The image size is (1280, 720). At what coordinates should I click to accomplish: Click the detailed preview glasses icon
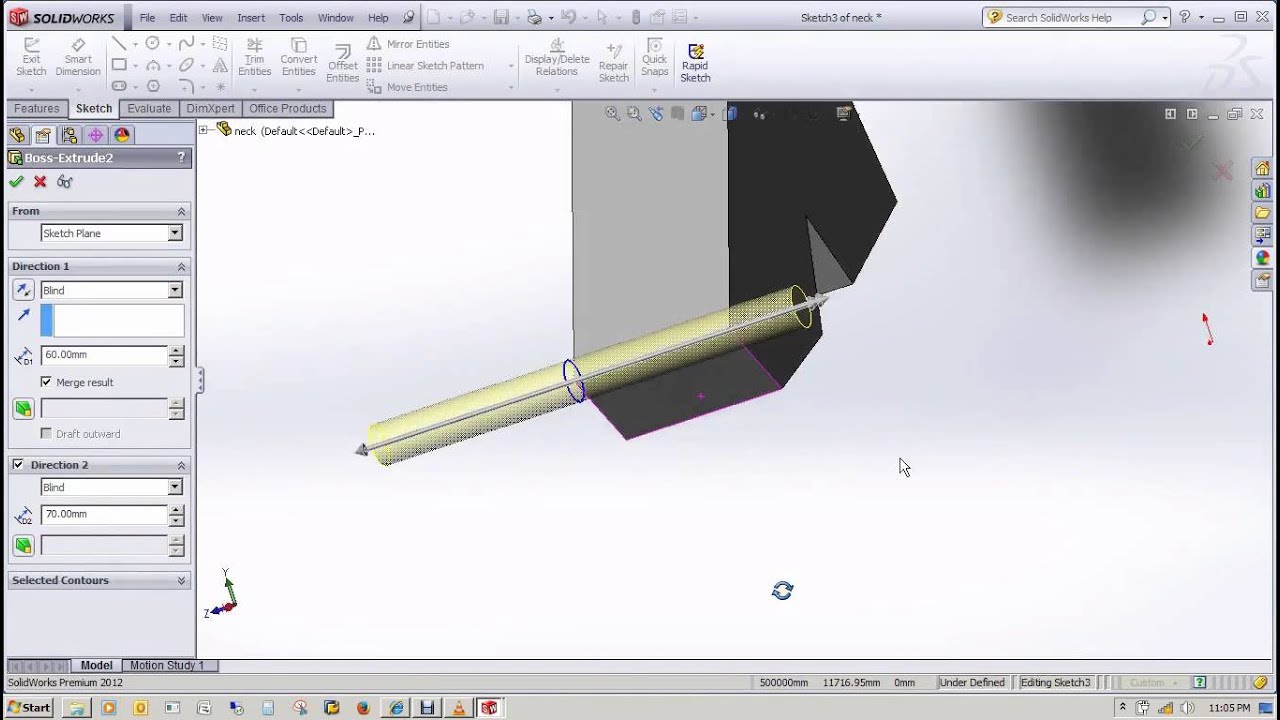coord(65,182)
